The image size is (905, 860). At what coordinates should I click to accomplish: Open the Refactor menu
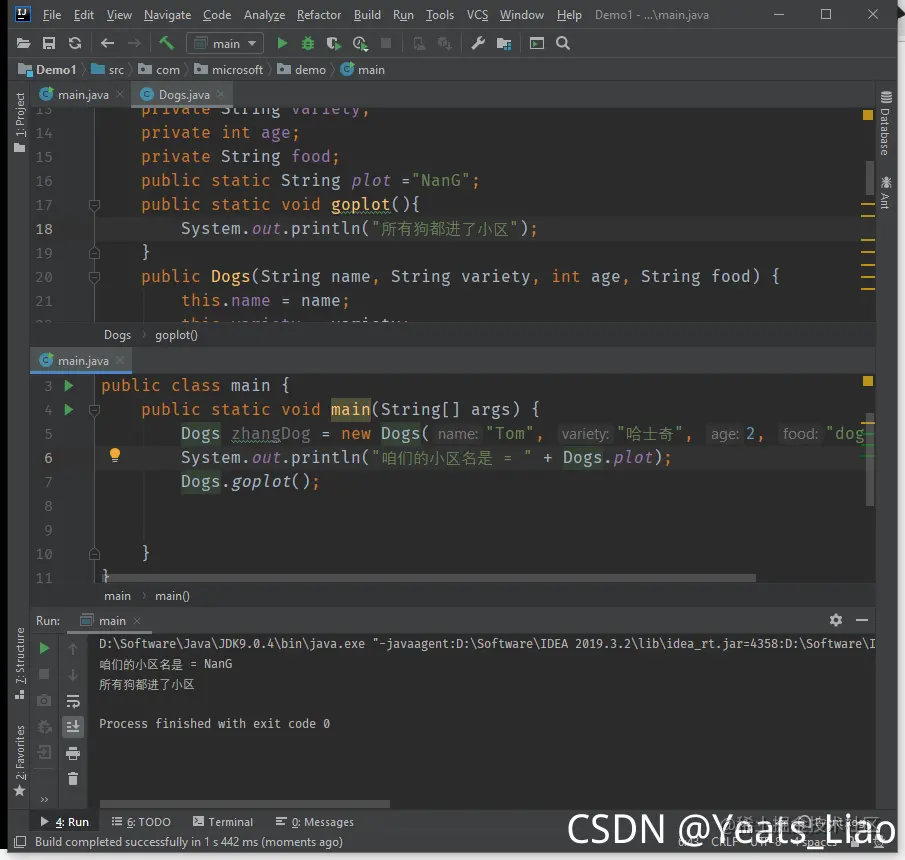[x=319, y=14]
